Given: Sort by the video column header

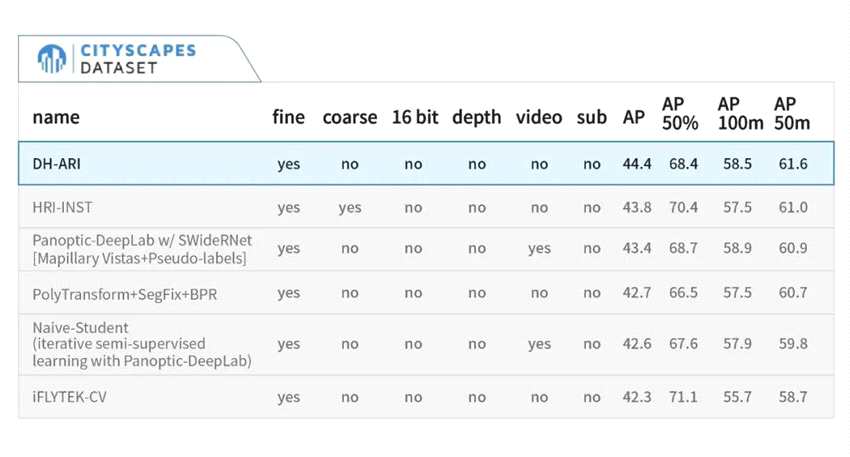Looking at the screenshot, I should click(x=539, y=117).
